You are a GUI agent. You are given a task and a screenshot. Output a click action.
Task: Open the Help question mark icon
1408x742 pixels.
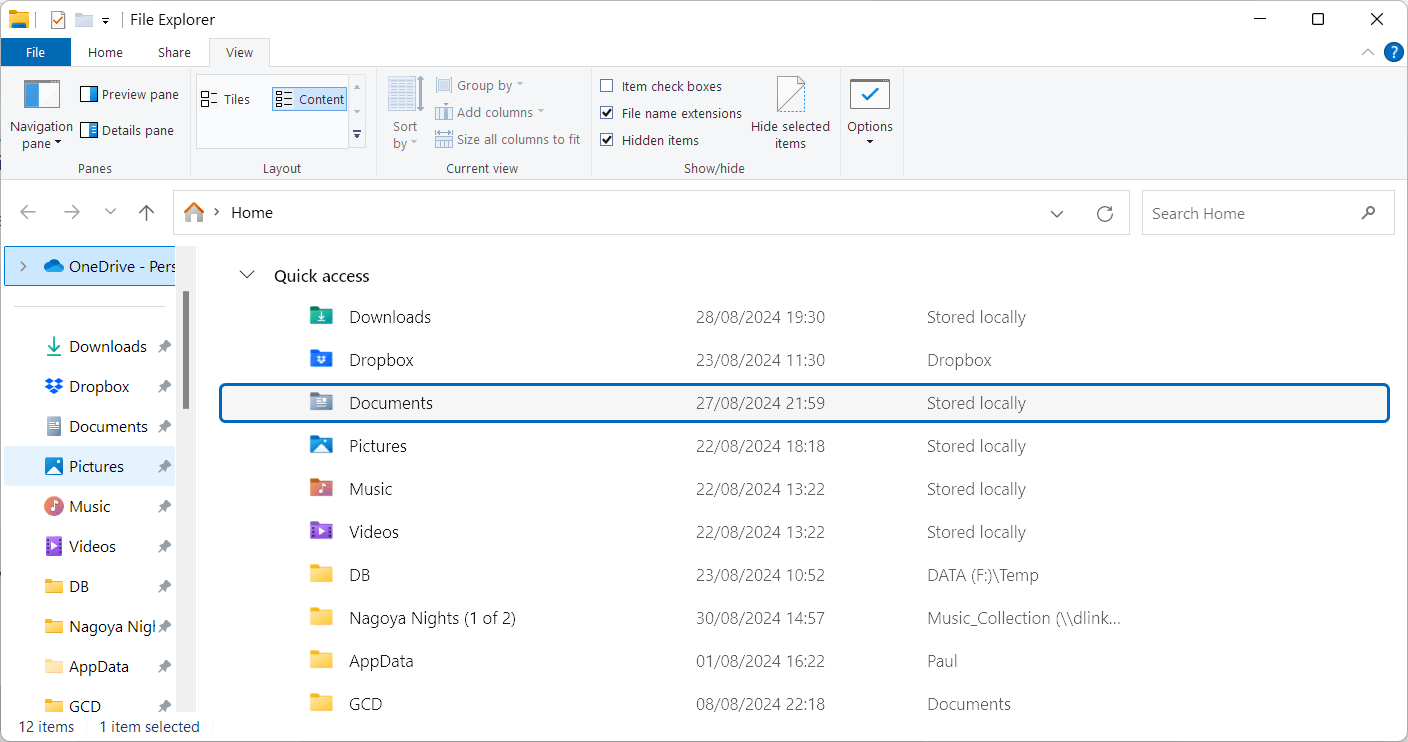click(1393, 52)
